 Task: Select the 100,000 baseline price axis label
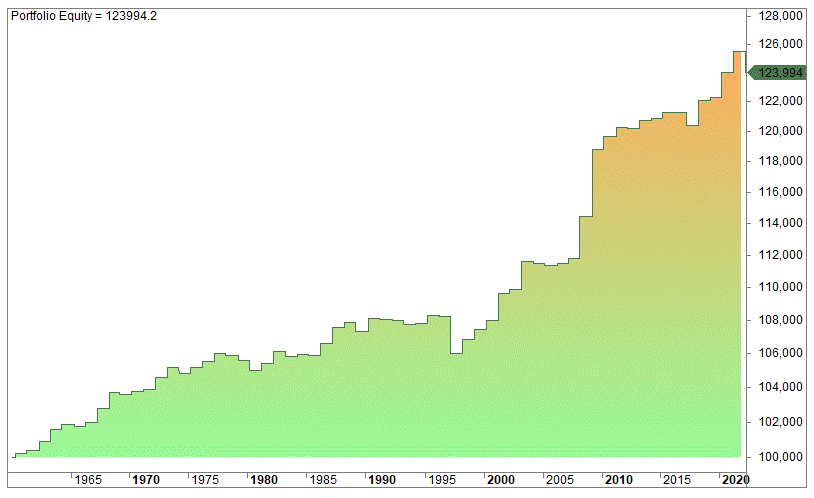point(780,457)
